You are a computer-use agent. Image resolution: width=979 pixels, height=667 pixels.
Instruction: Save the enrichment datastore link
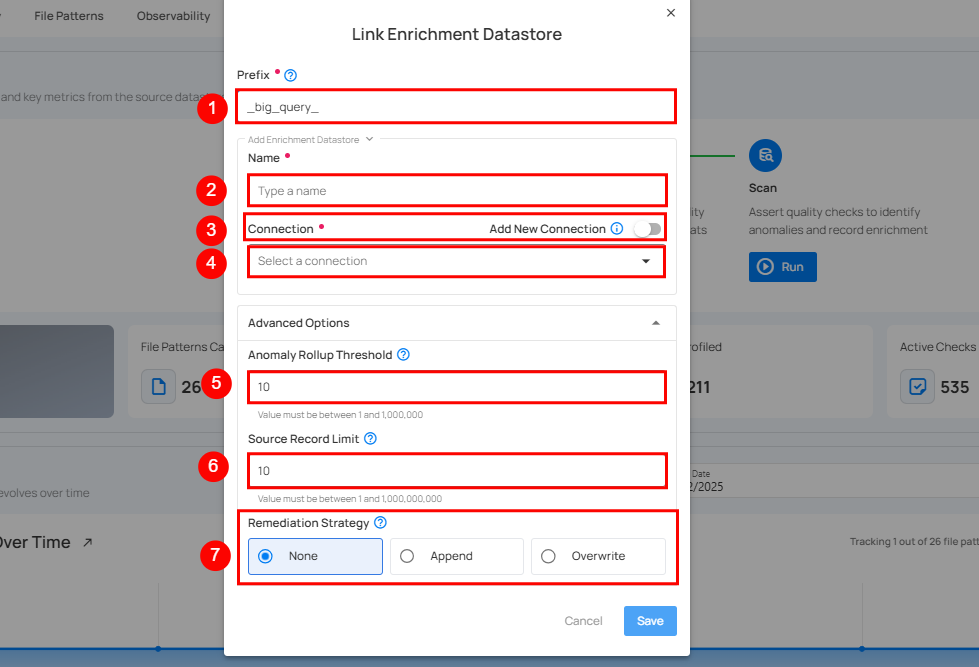[x=650, y=621]
